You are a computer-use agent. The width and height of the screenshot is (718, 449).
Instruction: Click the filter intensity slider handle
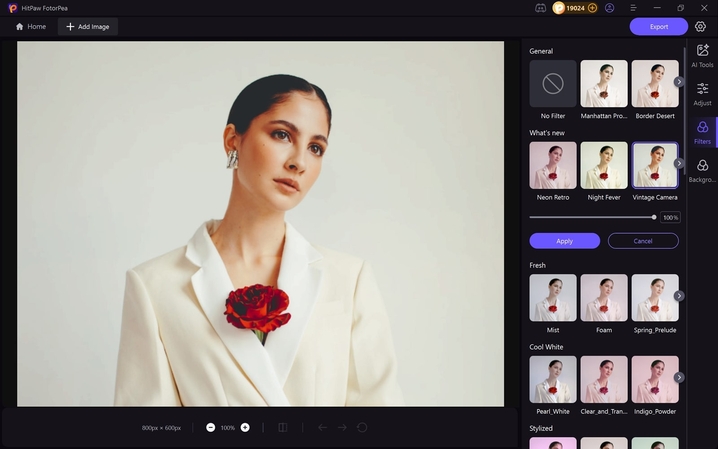coord(654,217)
